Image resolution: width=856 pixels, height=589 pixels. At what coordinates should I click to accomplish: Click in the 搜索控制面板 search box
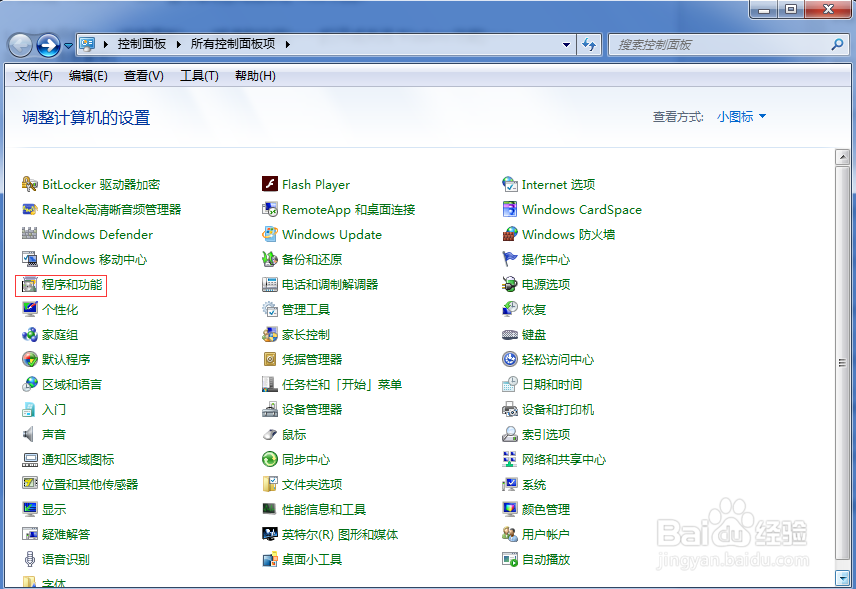coord(729,45)
